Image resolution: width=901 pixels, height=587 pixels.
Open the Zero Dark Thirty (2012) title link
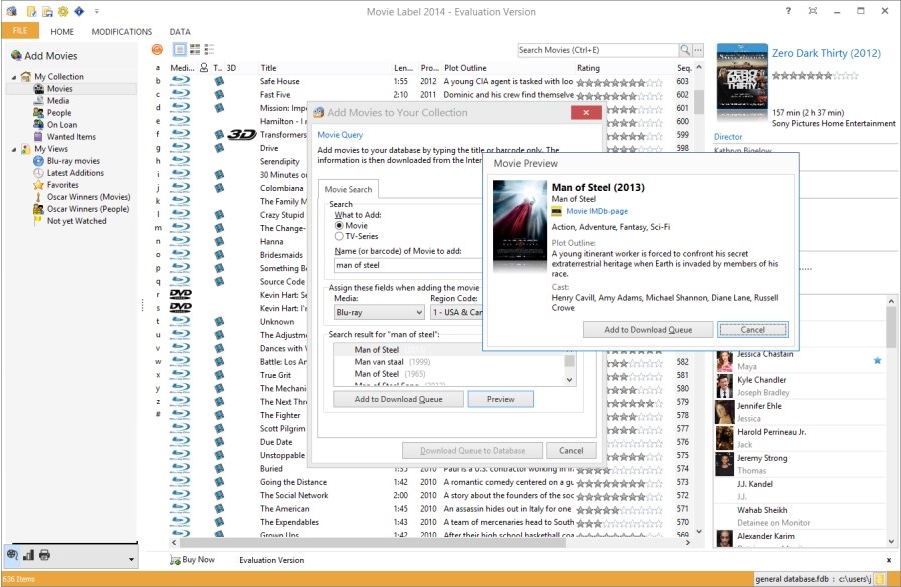(x=826, y=53)
